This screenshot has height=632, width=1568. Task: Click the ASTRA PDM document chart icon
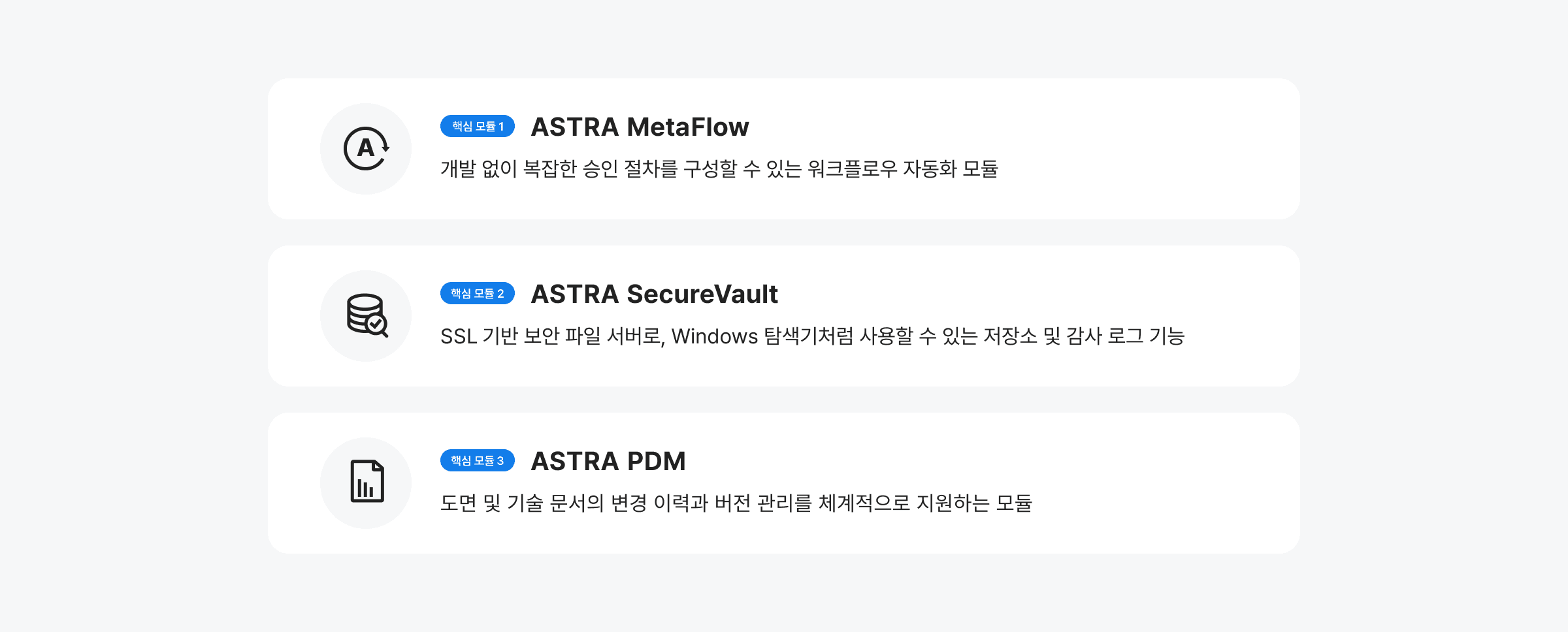point(367,482)
